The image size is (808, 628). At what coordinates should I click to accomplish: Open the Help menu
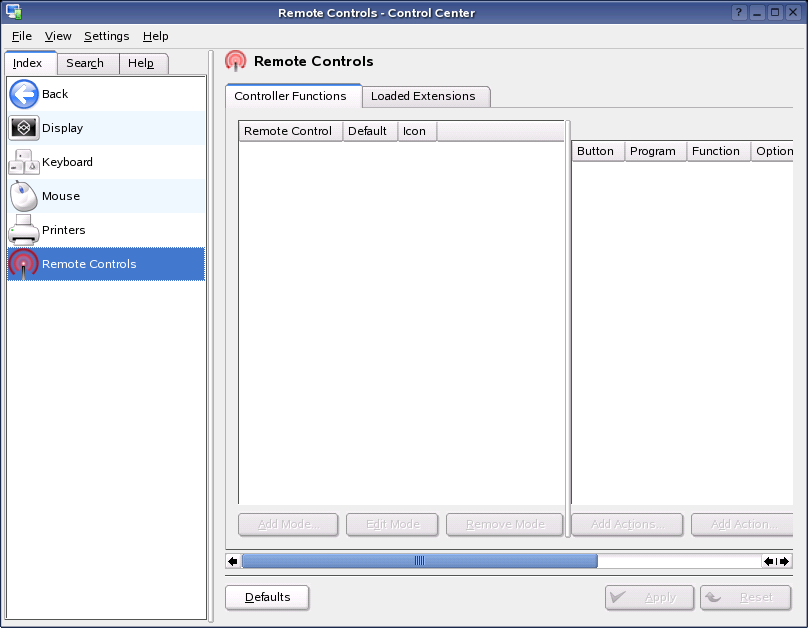156,36
